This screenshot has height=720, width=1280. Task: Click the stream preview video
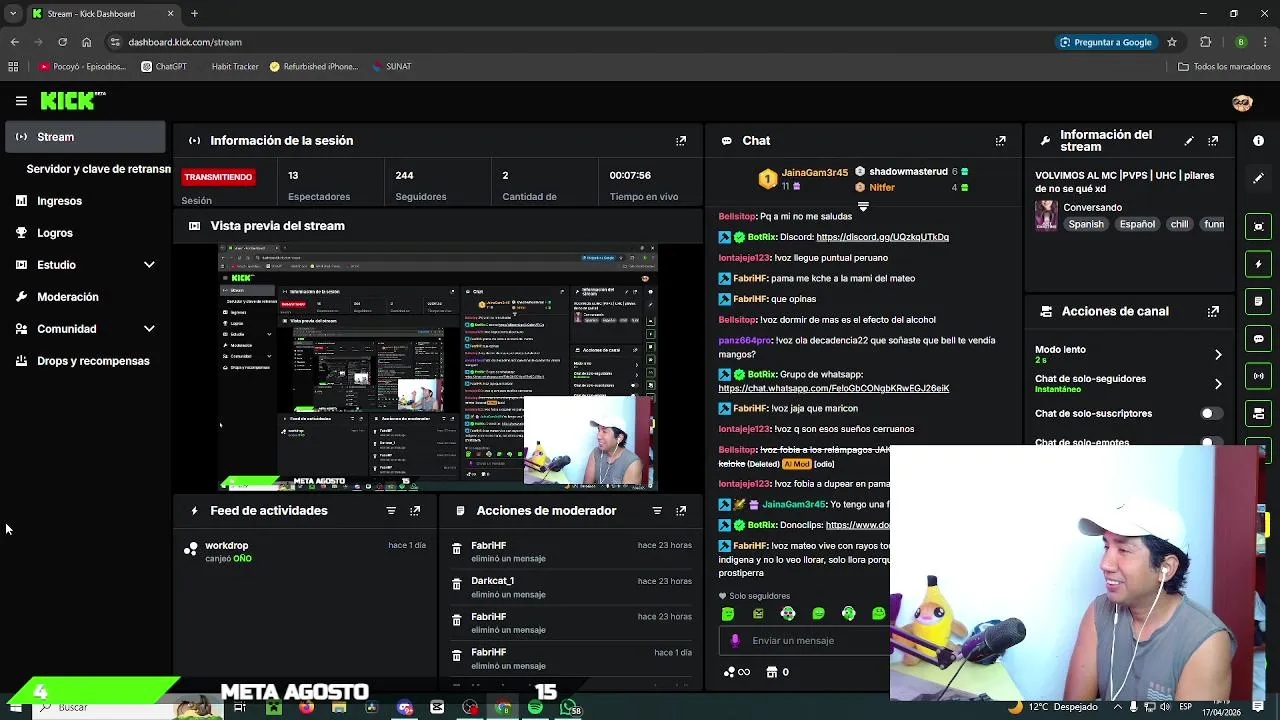(438, 367)
